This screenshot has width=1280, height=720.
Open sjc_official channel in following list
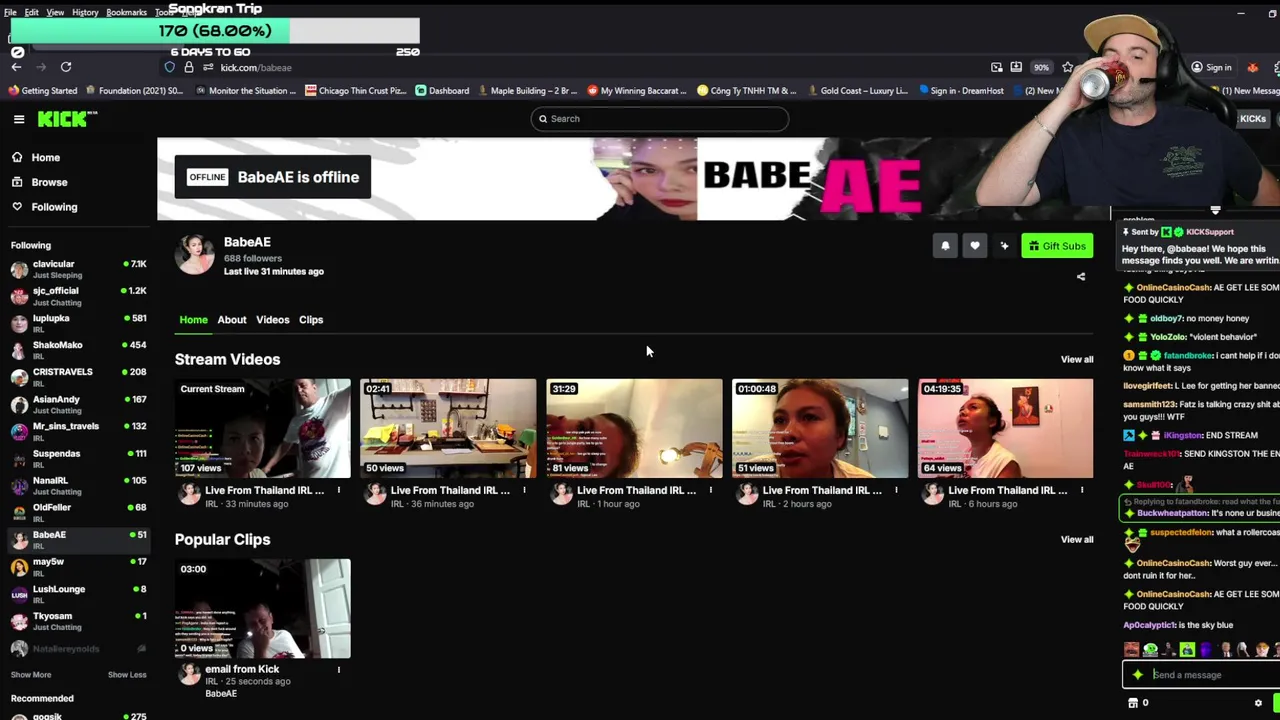coord(78,296)
